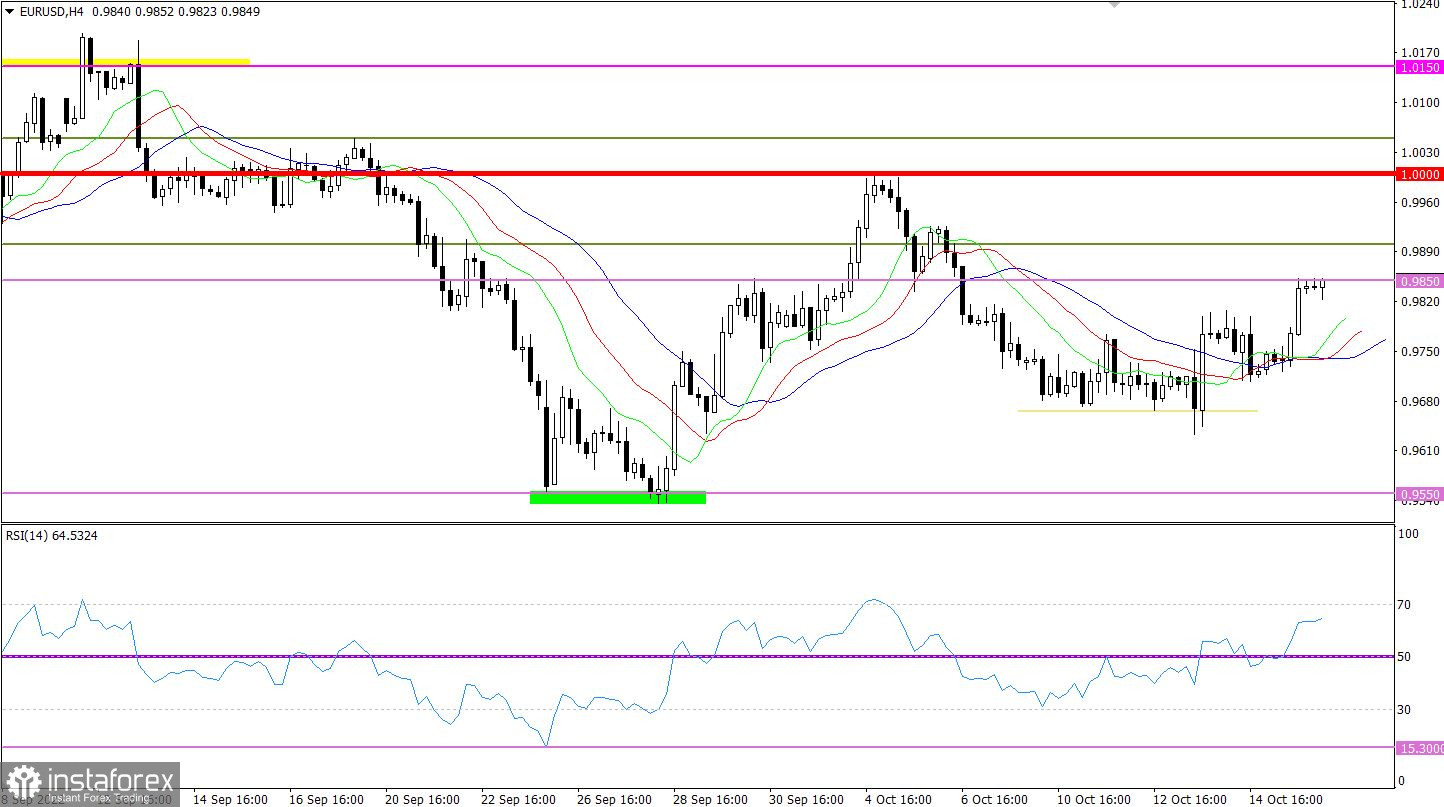The image size is (1444, 807).
Task: Click the 1.0100 price axis label
Action: click(1420, 102)
